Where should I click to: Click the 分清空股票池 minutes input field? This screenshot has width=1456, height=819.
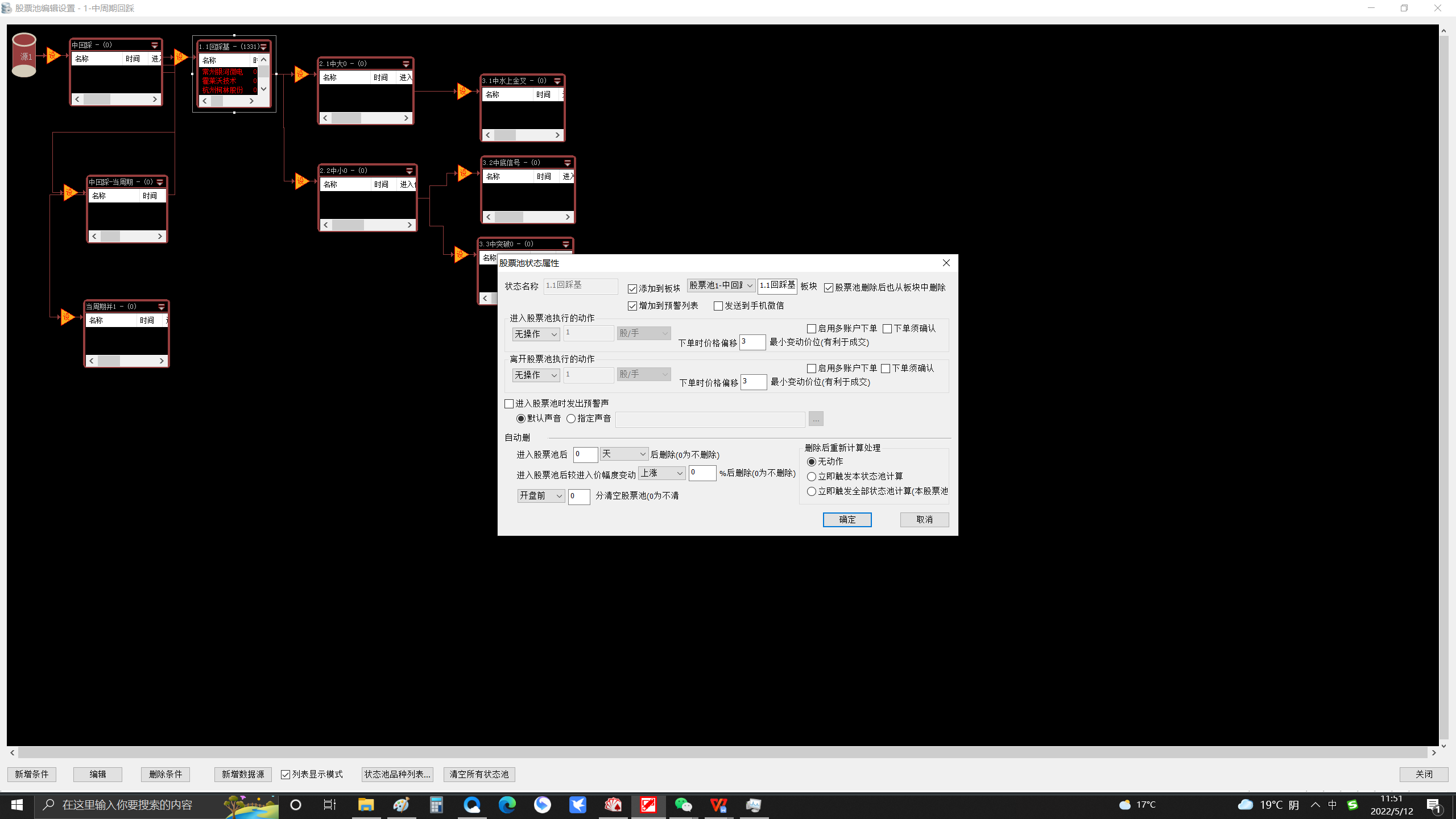click(x=579, y=496)
